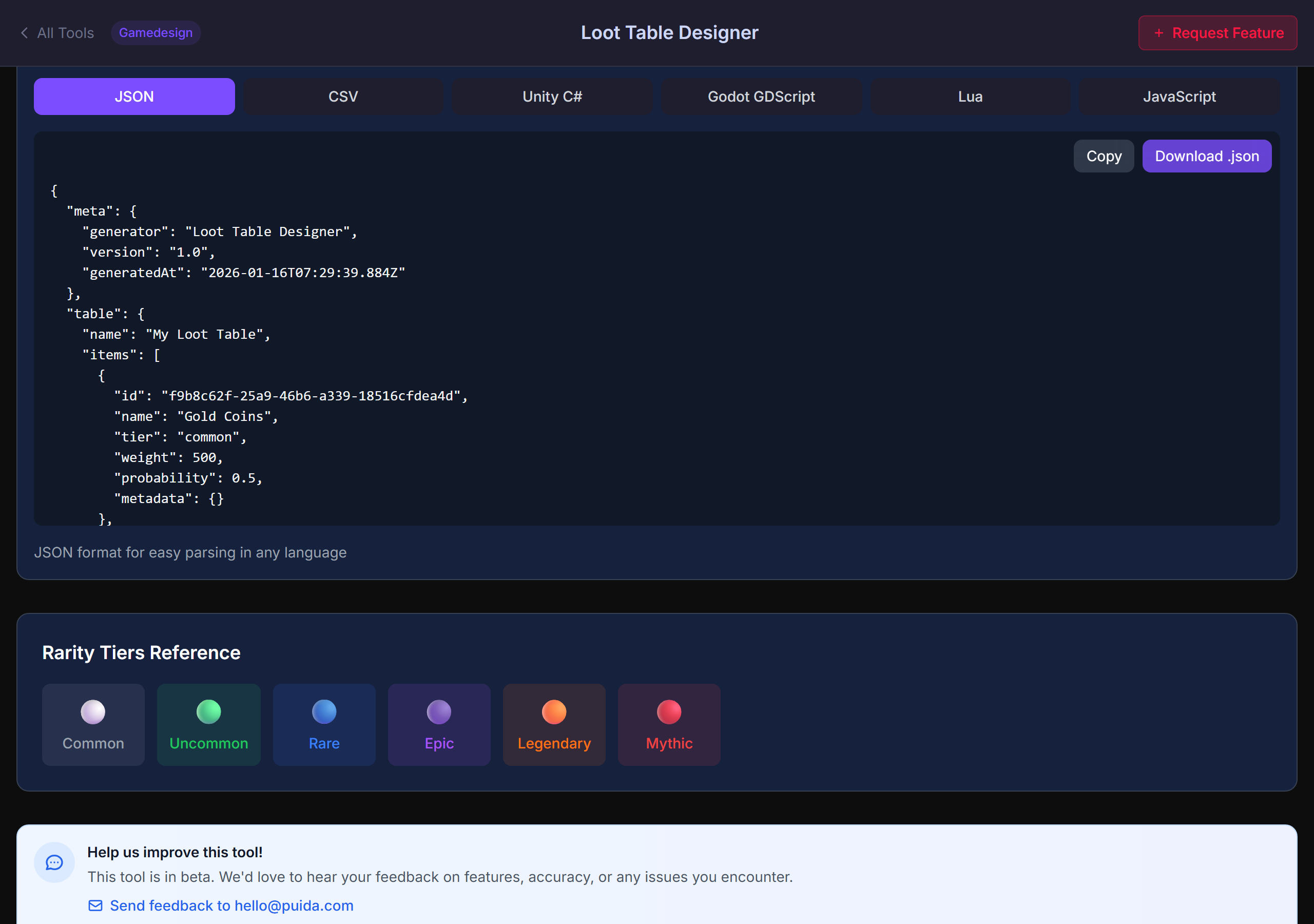This screenshot has height=924, width=1314.
Task: Select the Mythic red orb icon
Action: point(668,711)
